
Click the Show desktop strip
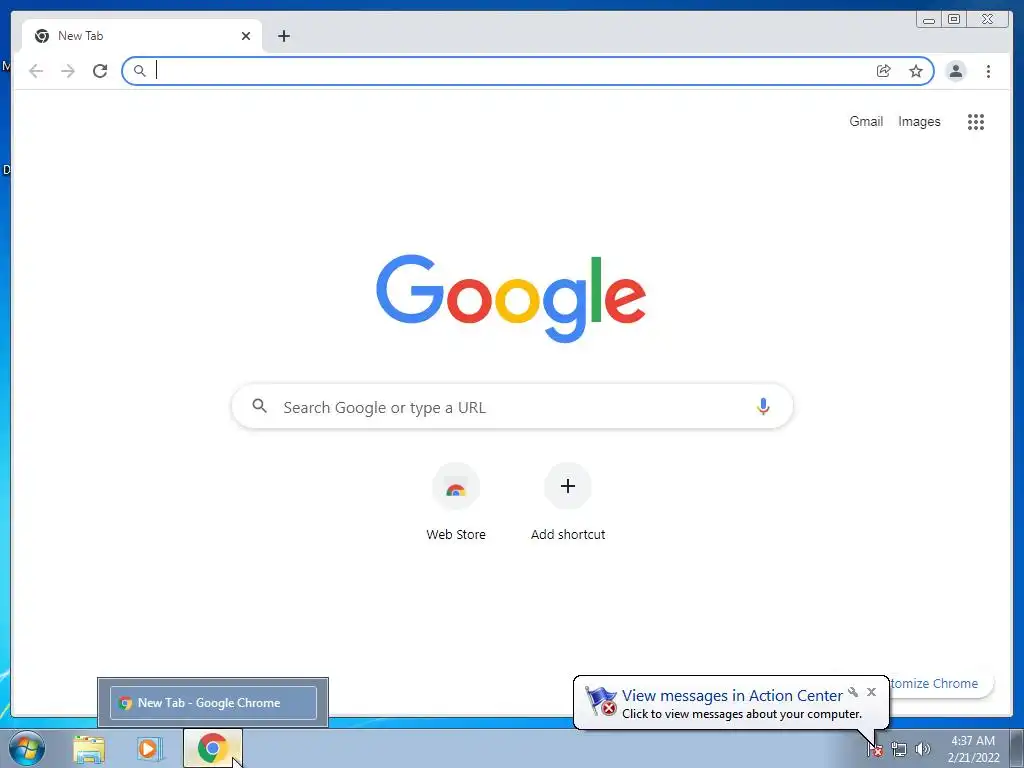[1017, 749]
